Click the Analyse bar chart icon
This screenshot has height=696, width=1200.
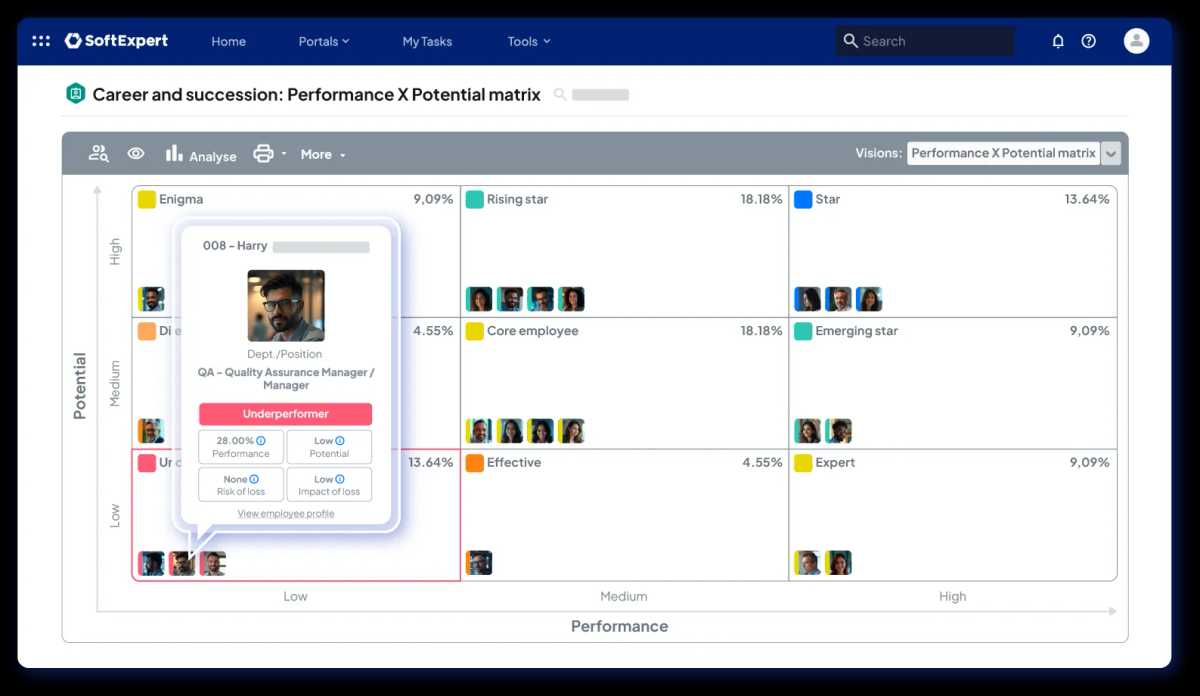[x=174, y=154]
